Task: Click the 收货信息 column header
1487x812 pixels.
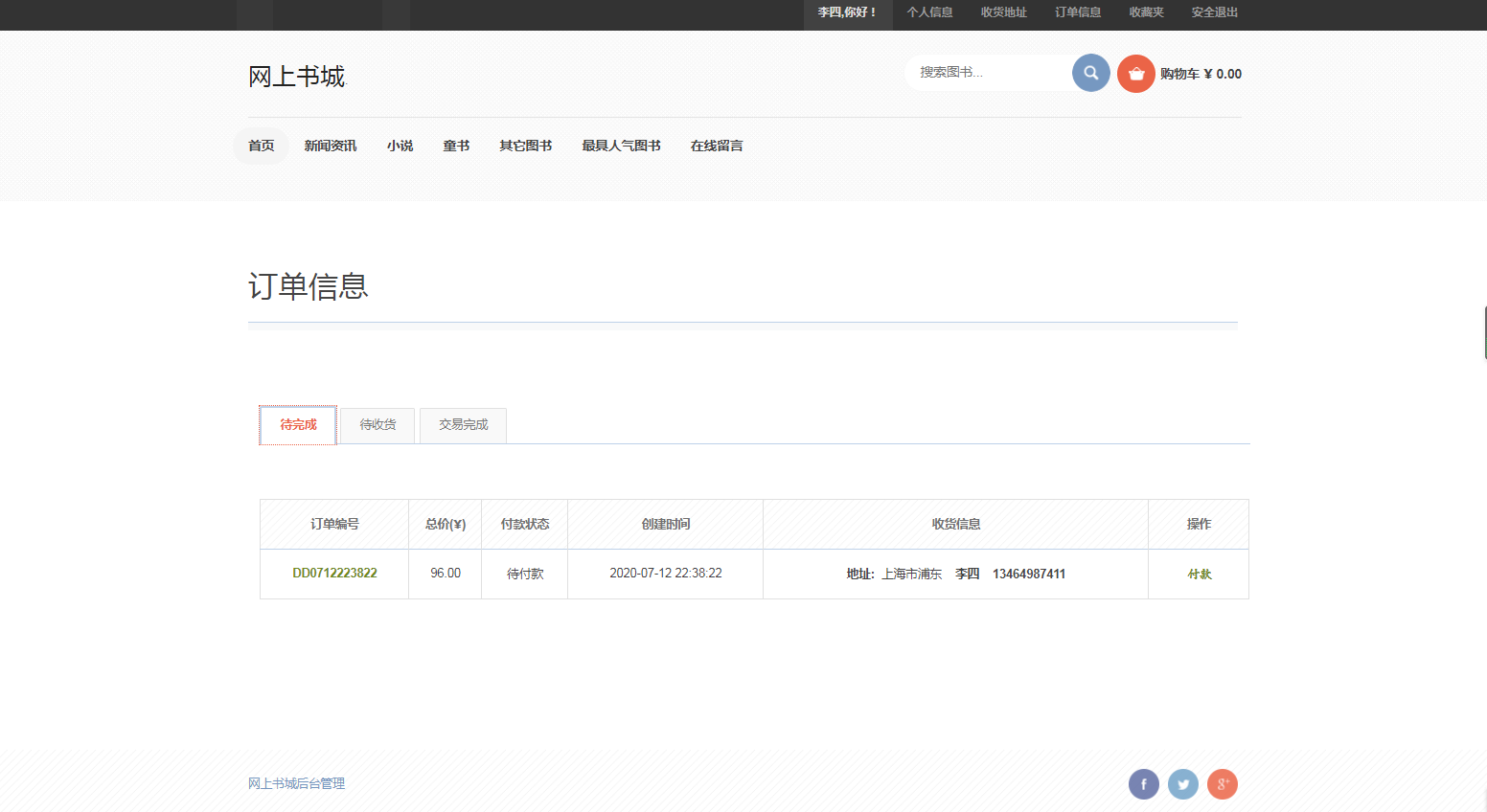Action: pyautogui.click(x=956, y=524)
